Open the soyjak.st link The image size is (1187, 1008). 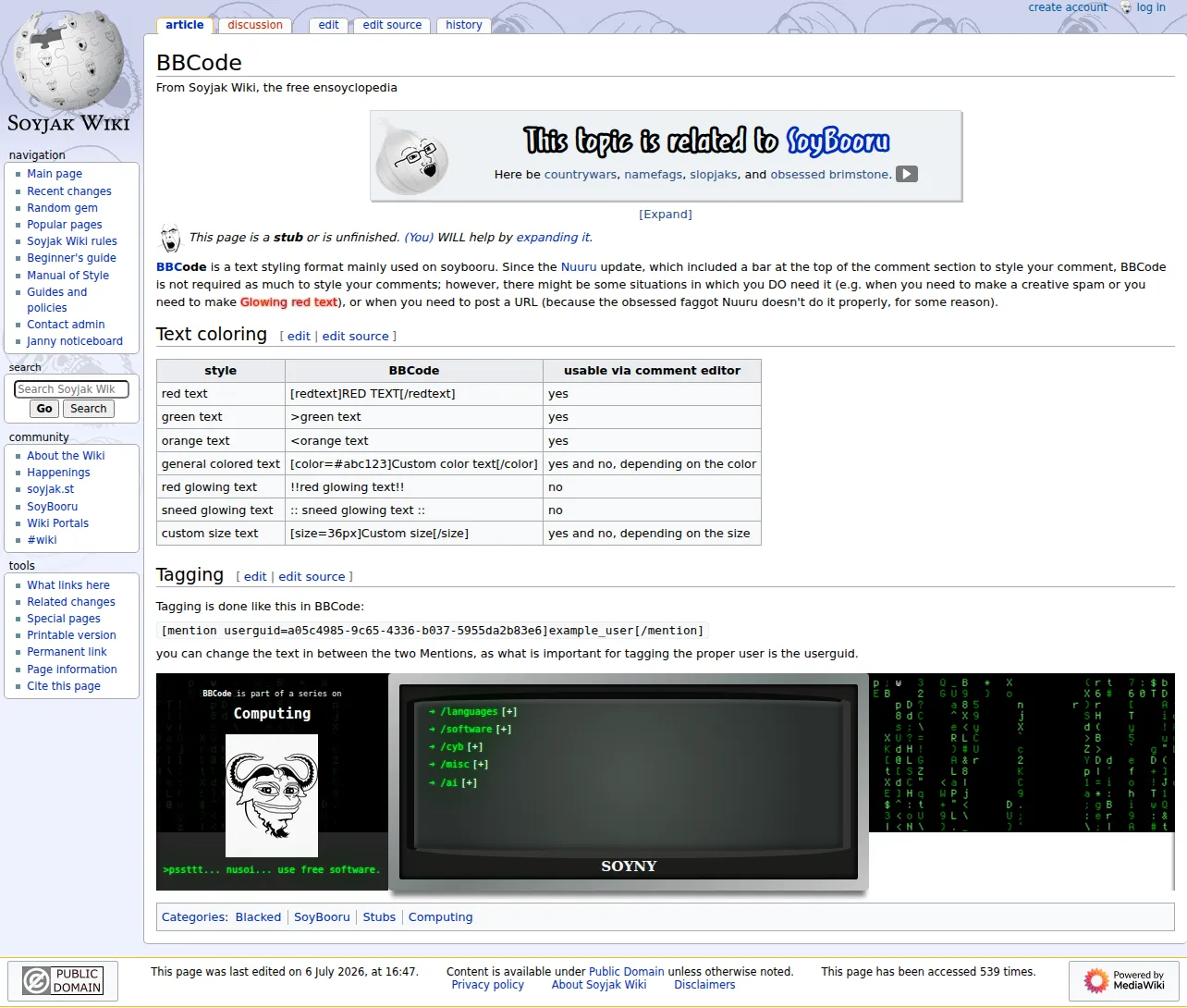click(51, 489)
